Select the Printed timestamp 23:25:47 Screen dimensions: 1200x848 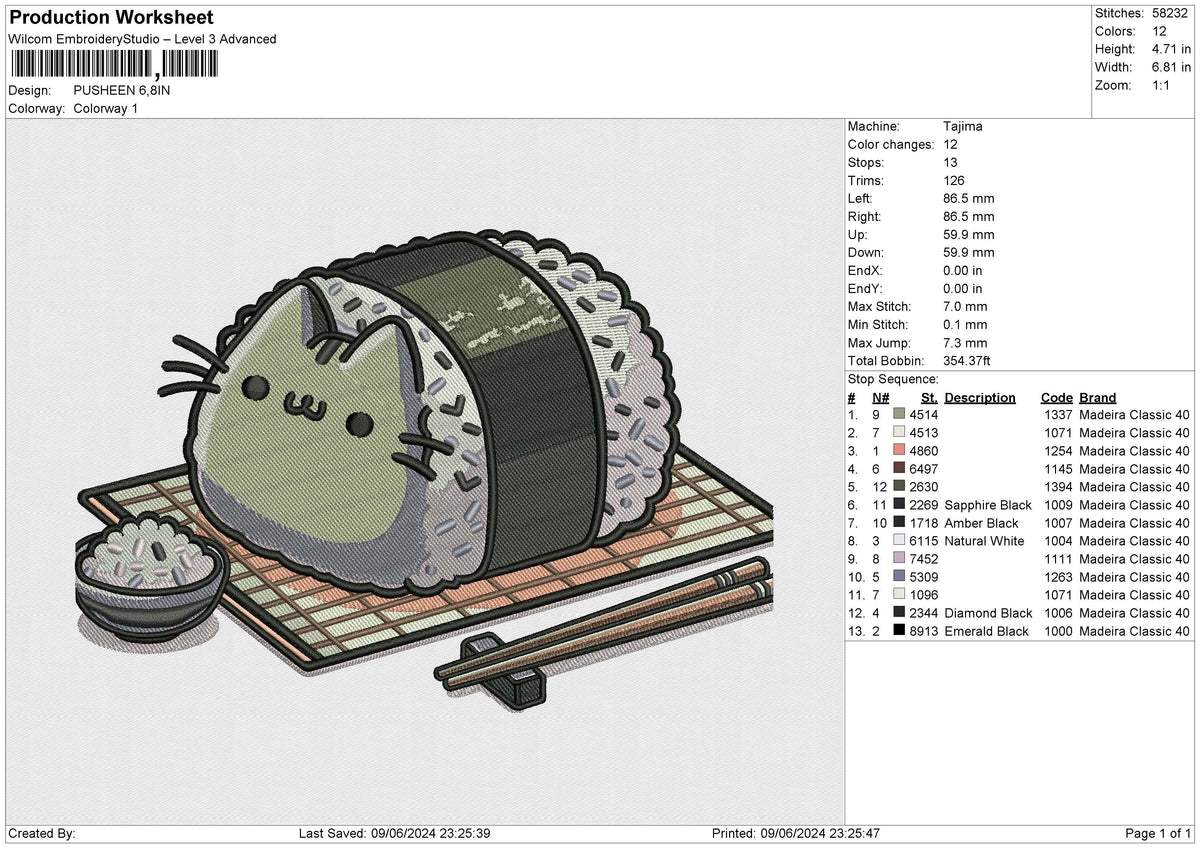click(x=853, y=834)
